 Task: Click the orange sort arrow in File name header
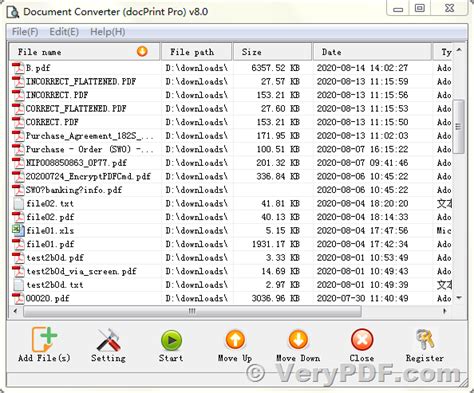(x=142, y=51)
